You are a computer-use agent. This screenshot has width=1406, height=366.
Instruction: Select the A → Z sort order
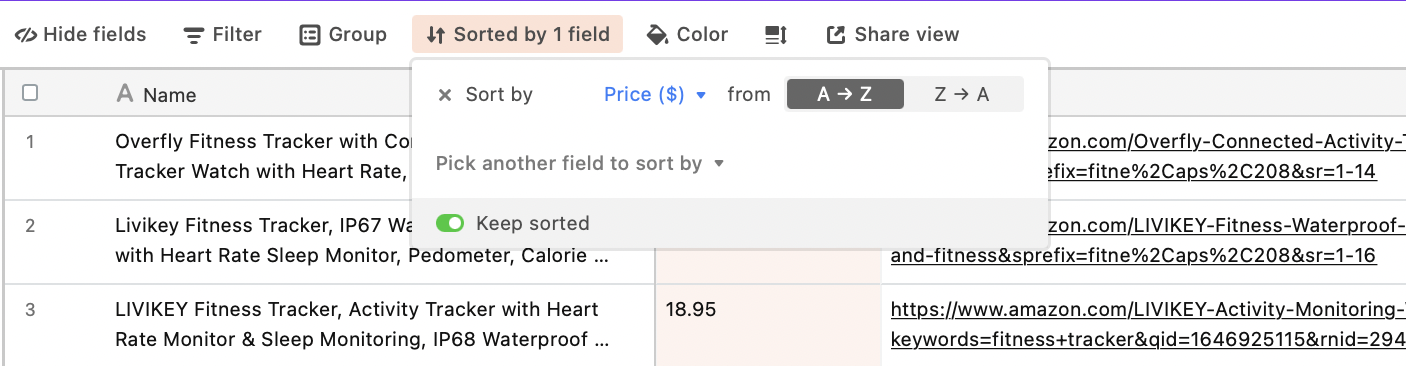click(845, 95)
